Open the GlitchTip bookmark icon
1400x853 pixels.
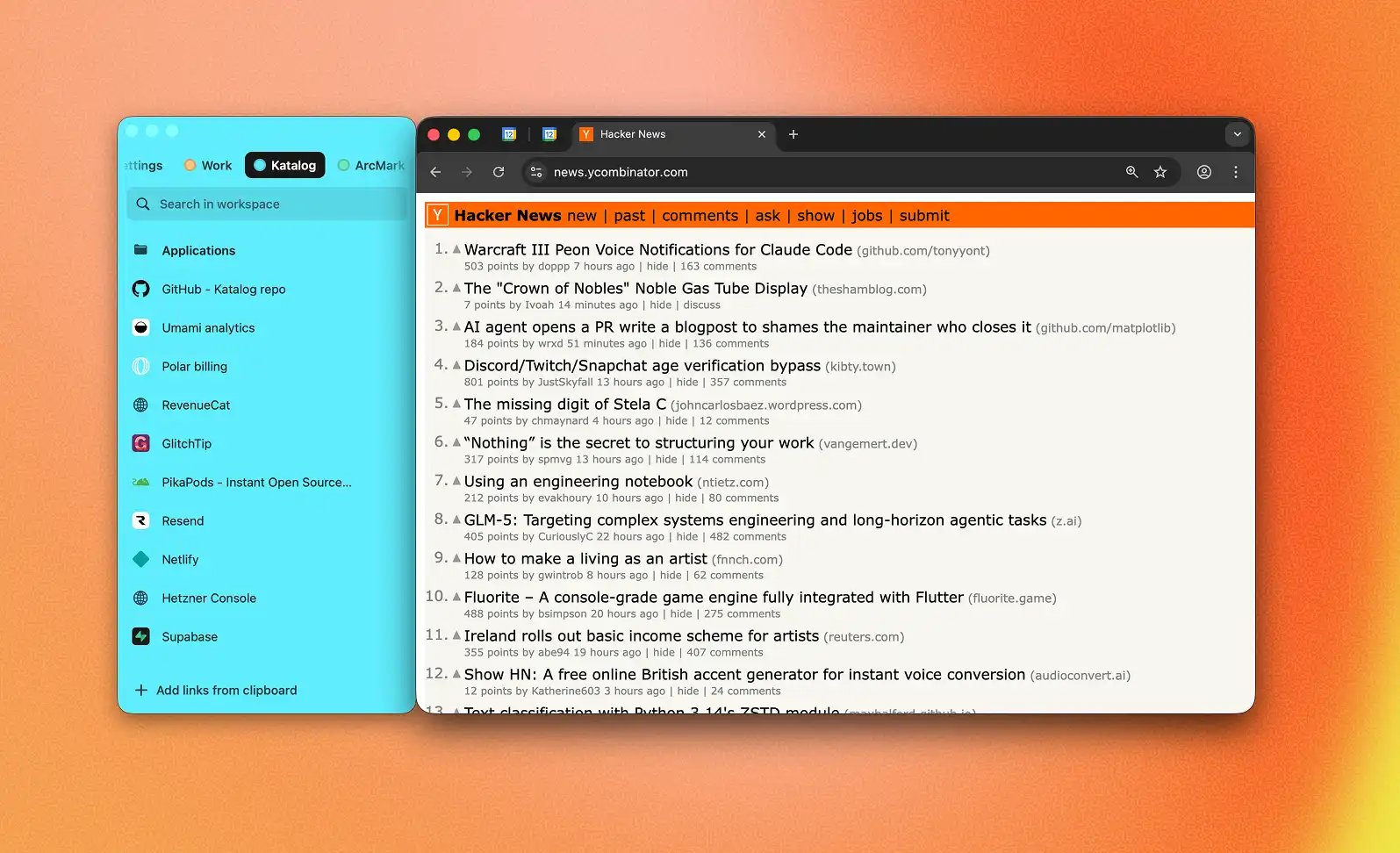tap(140, 443)
